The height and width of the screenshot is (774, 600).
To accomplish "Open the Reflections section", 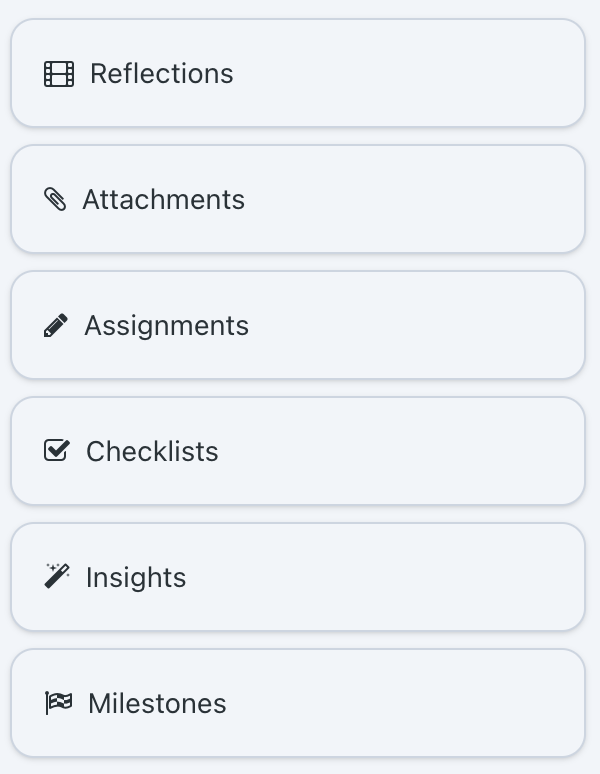I will click(x=298, y=73).
